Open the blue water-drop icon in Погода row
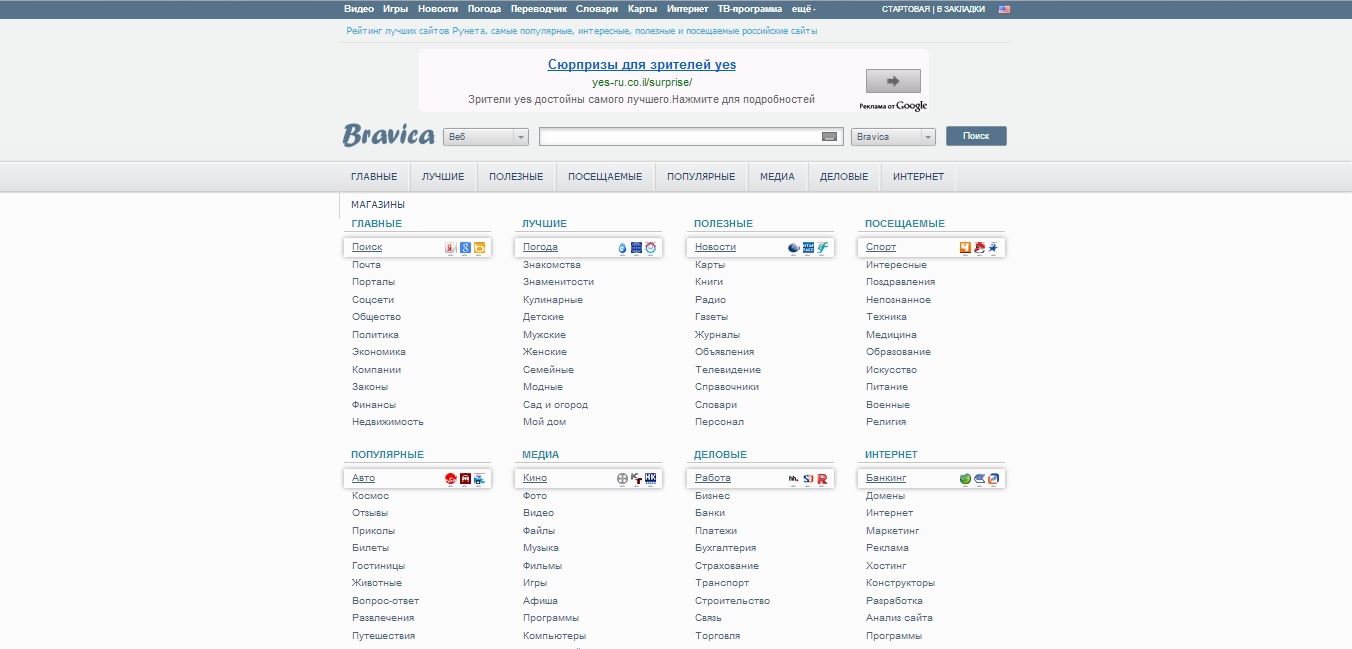The image size is (1352, 649). tap(622, 248)
